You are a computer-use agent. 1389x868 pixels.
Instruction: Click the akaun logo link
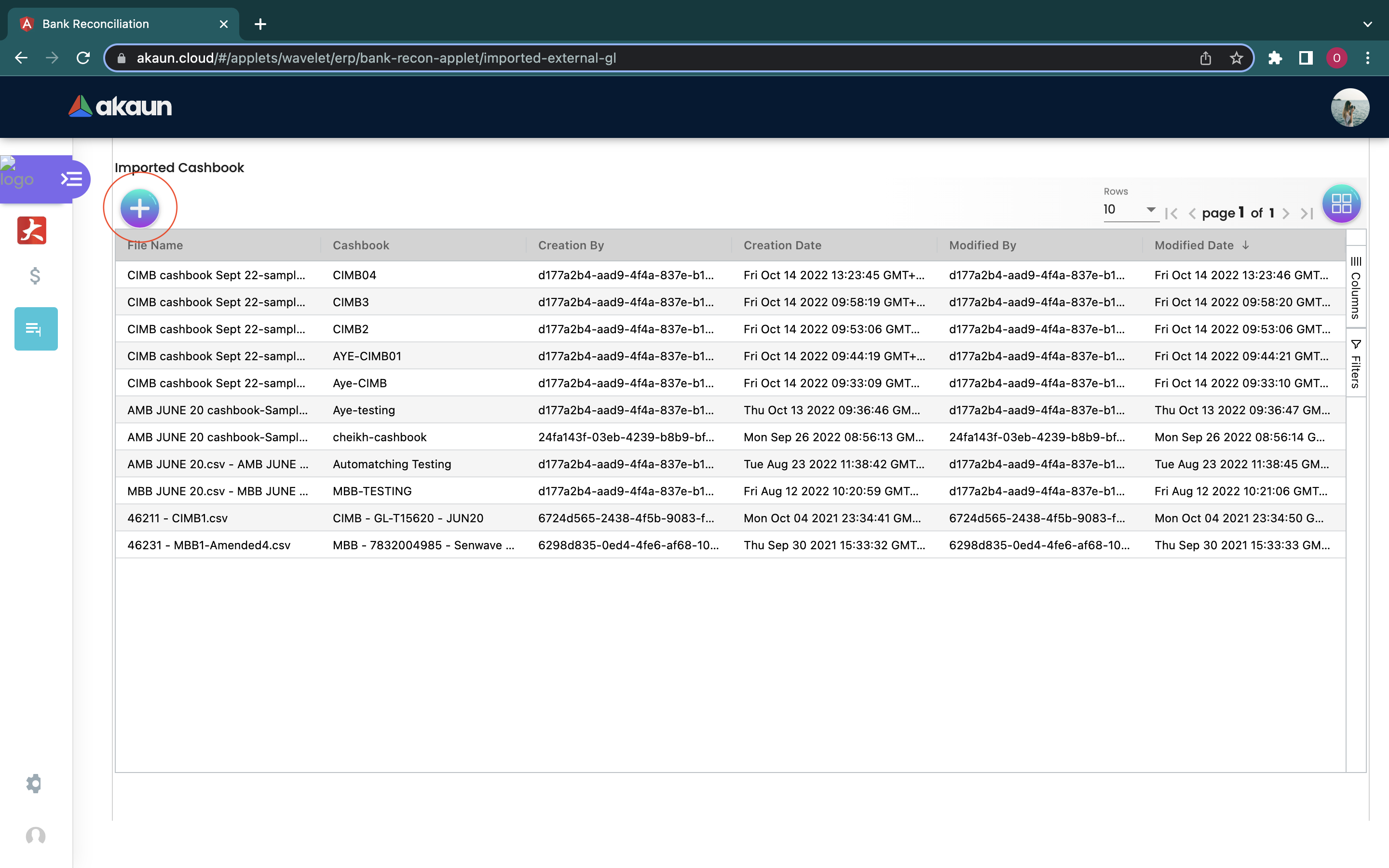[x=121, y=107]
